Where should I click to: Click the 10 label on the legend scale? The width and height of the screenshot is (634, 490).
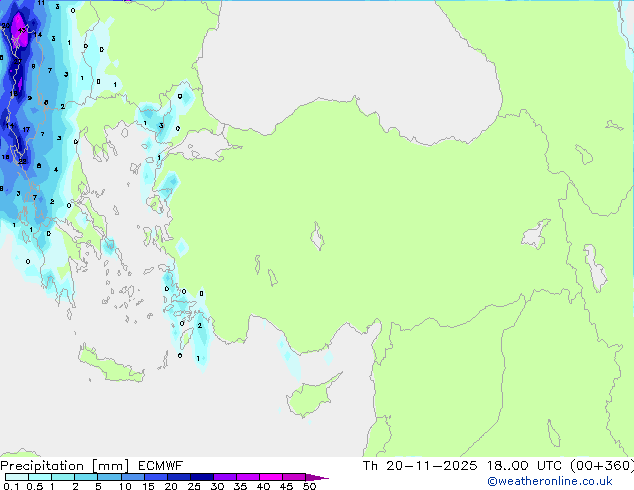(x=125, y=486)
